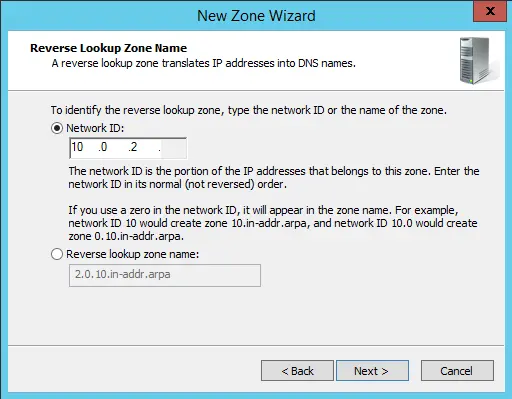The image size is (512, 399).
Task: Proceed with the Next > button
Action: pos(372,370)
